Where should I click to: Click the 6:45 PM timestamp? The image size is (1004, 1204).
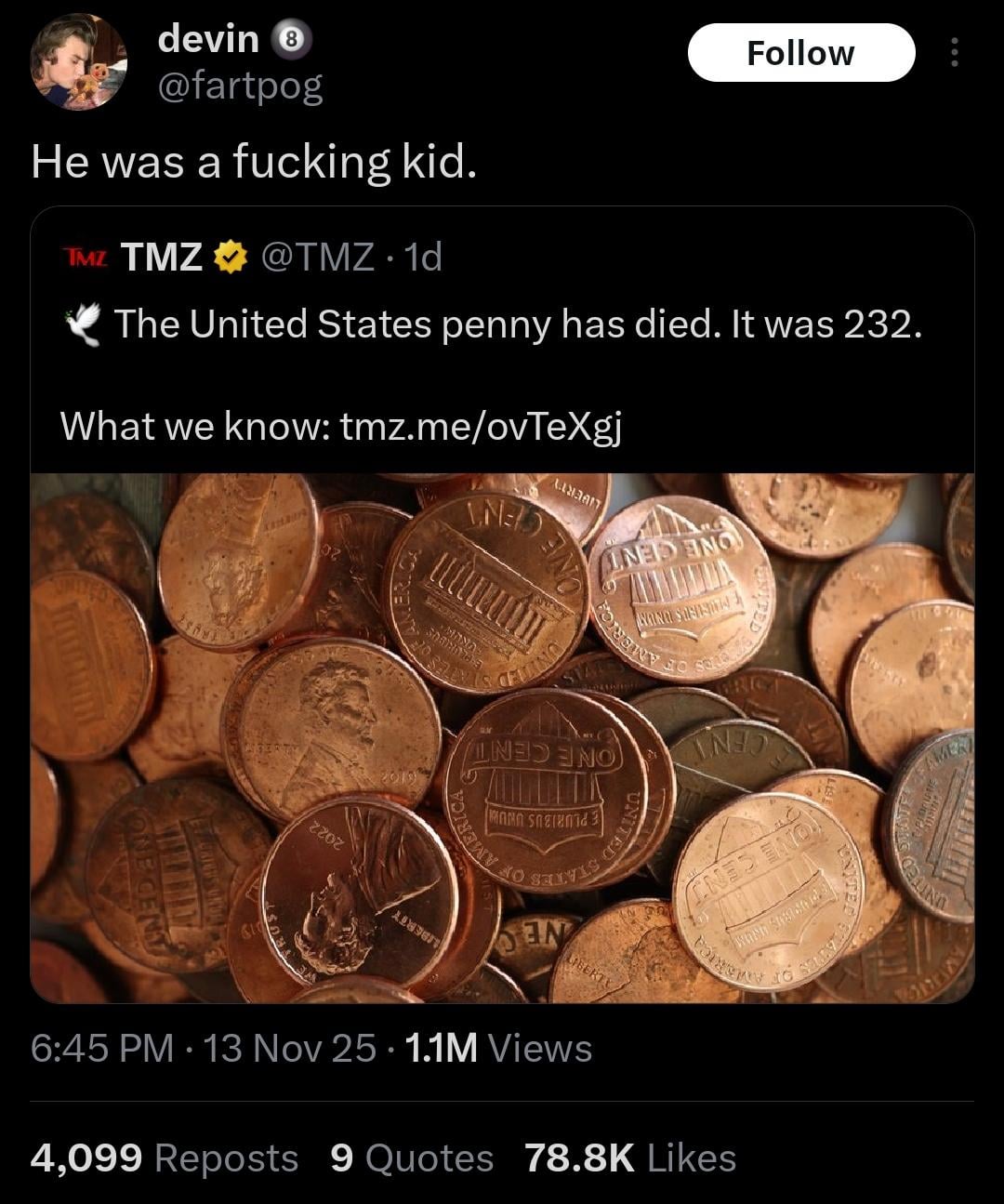(102, 1048)
